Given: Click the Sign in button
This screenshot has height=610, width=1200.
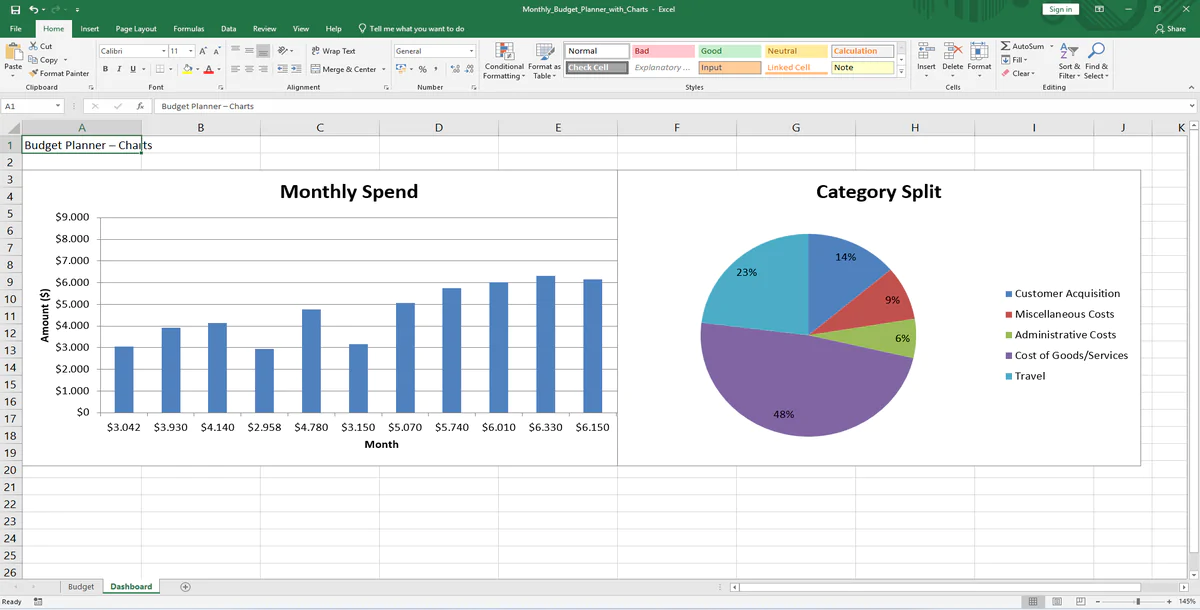Looking at the screenshot, I should (x=1059, y=8).
